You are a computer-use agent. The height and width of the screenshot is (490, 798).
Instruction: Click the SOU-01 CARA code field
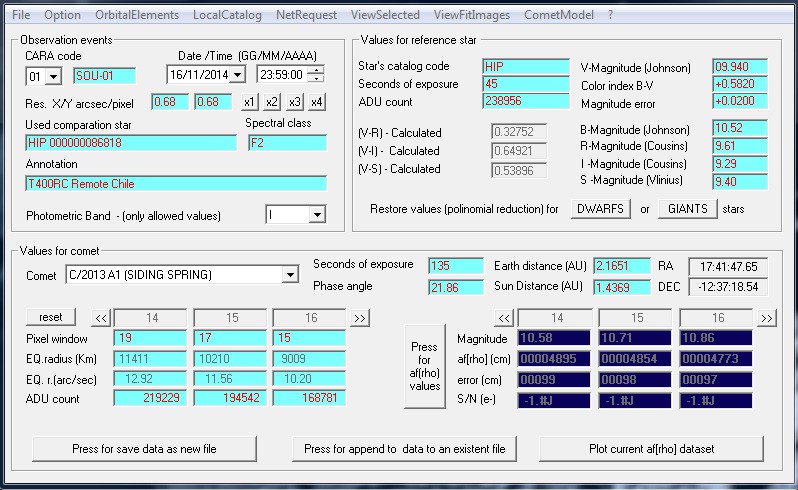104,76
